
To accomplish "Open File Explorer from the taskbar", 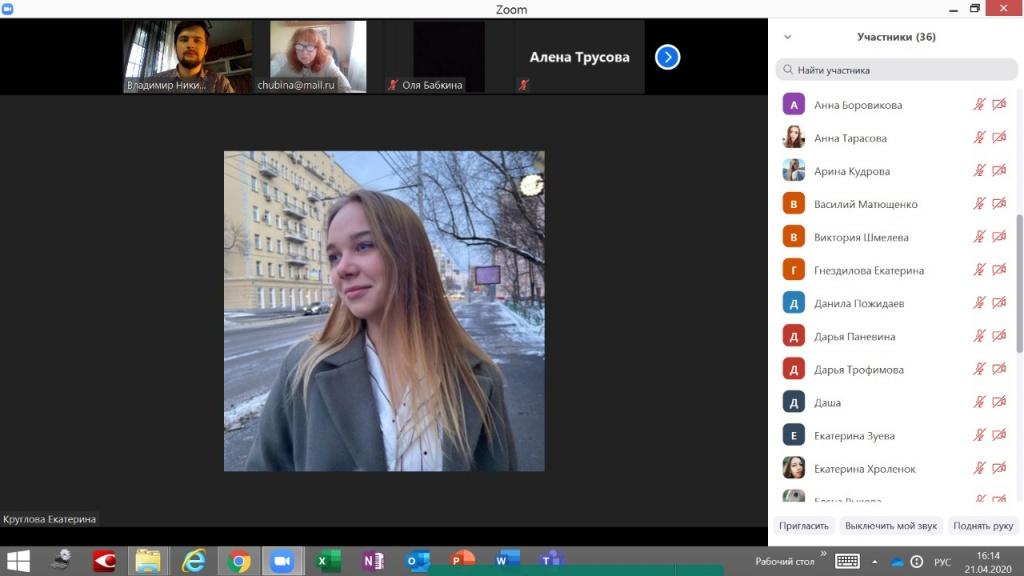I will pos(148,561).
